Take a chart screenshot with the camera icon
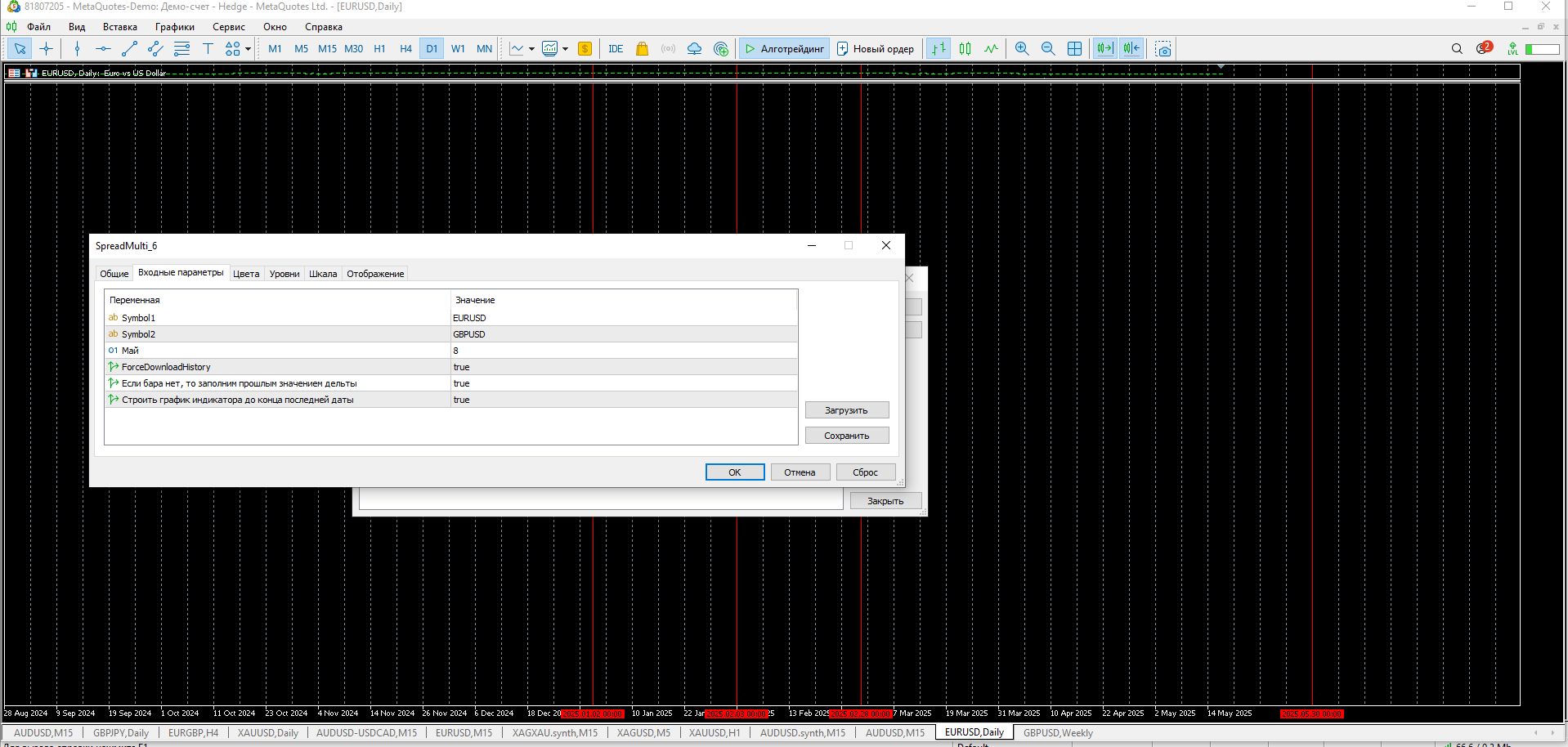1568x747 pixels. tap(1163, 49)
